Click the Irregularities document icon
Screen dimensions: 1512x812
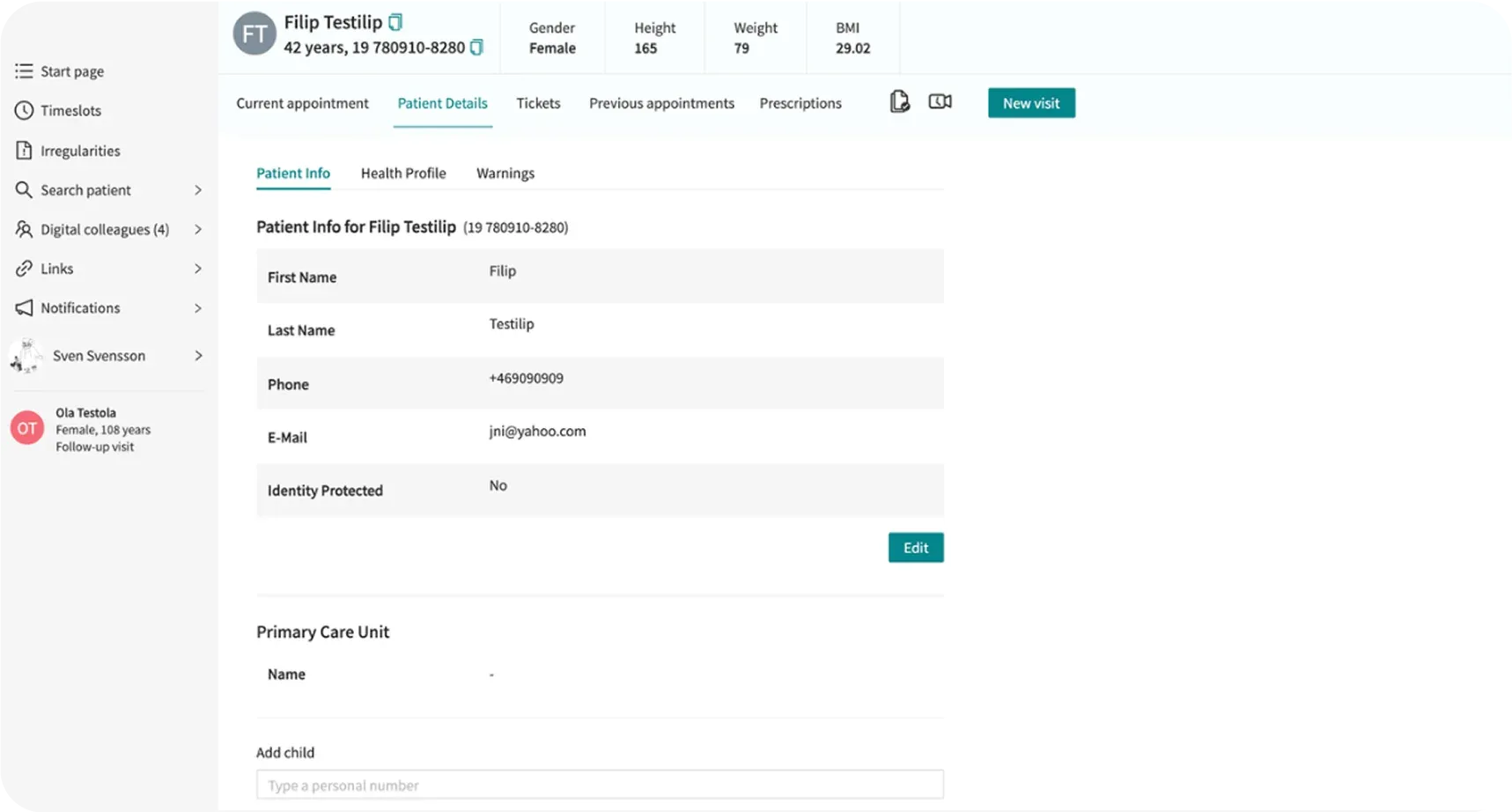[24, 150]
